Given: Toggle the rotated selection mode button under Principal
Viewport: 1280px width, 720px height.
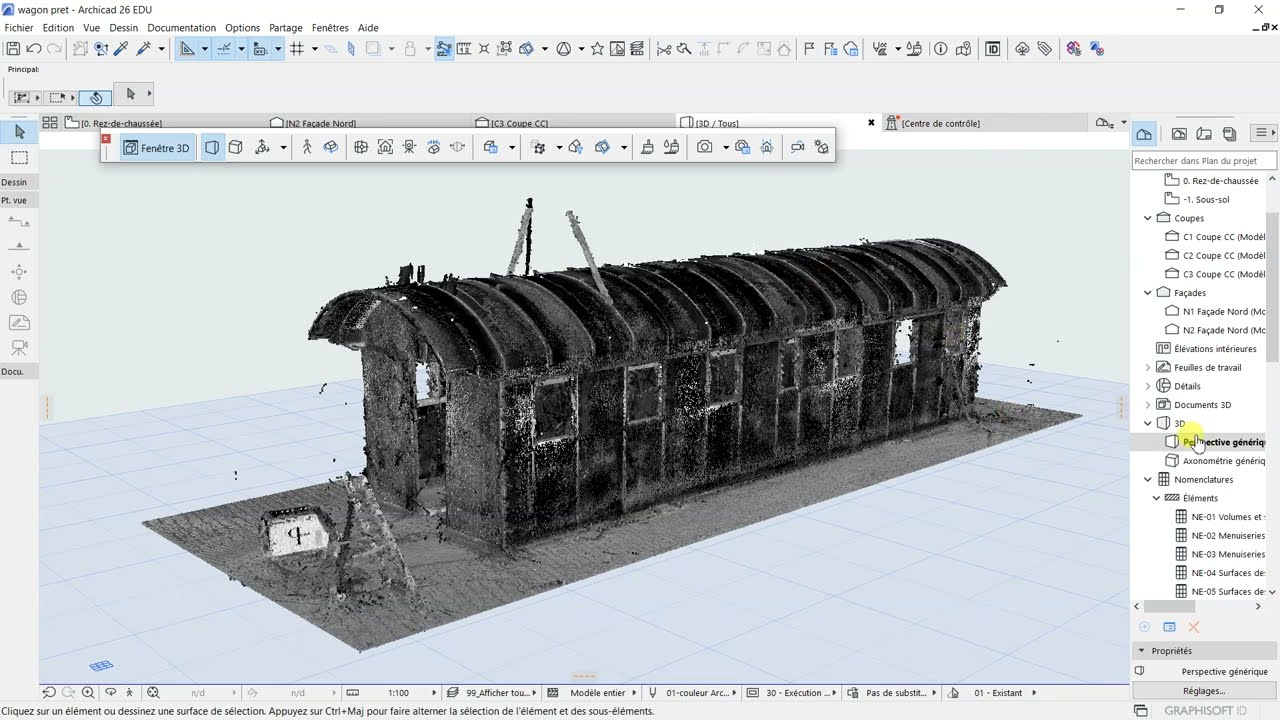Looking at the screenshot, I should (95, 97).
